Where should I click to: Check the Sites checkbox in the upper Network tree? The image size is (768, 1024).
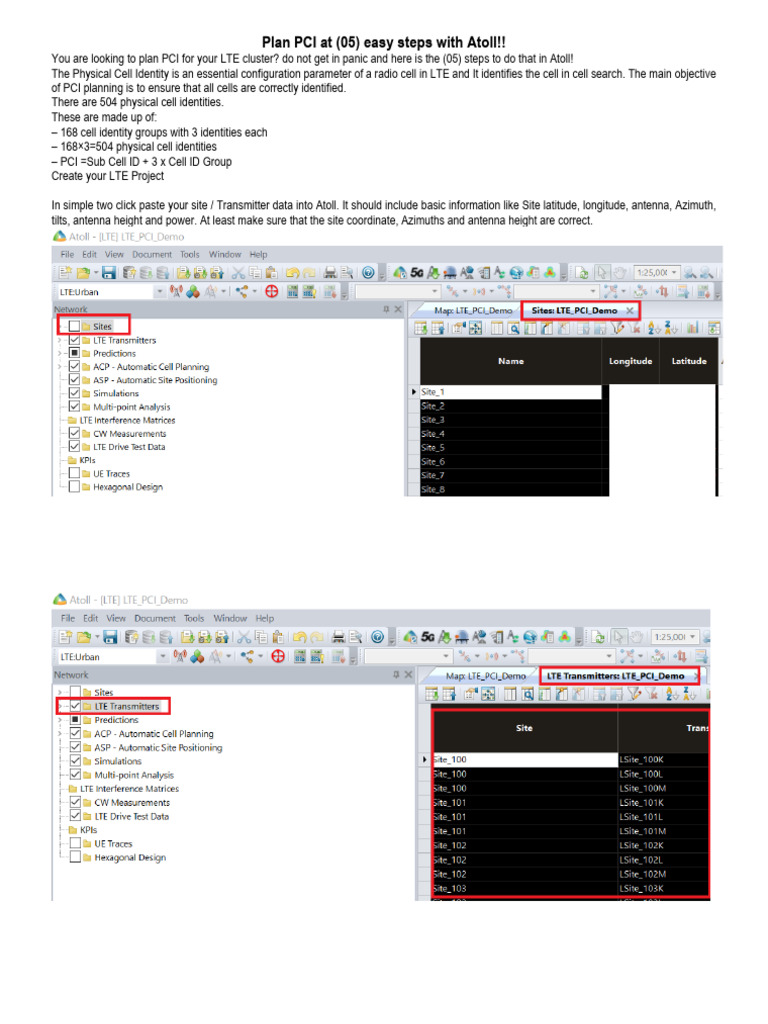[74, 326]
